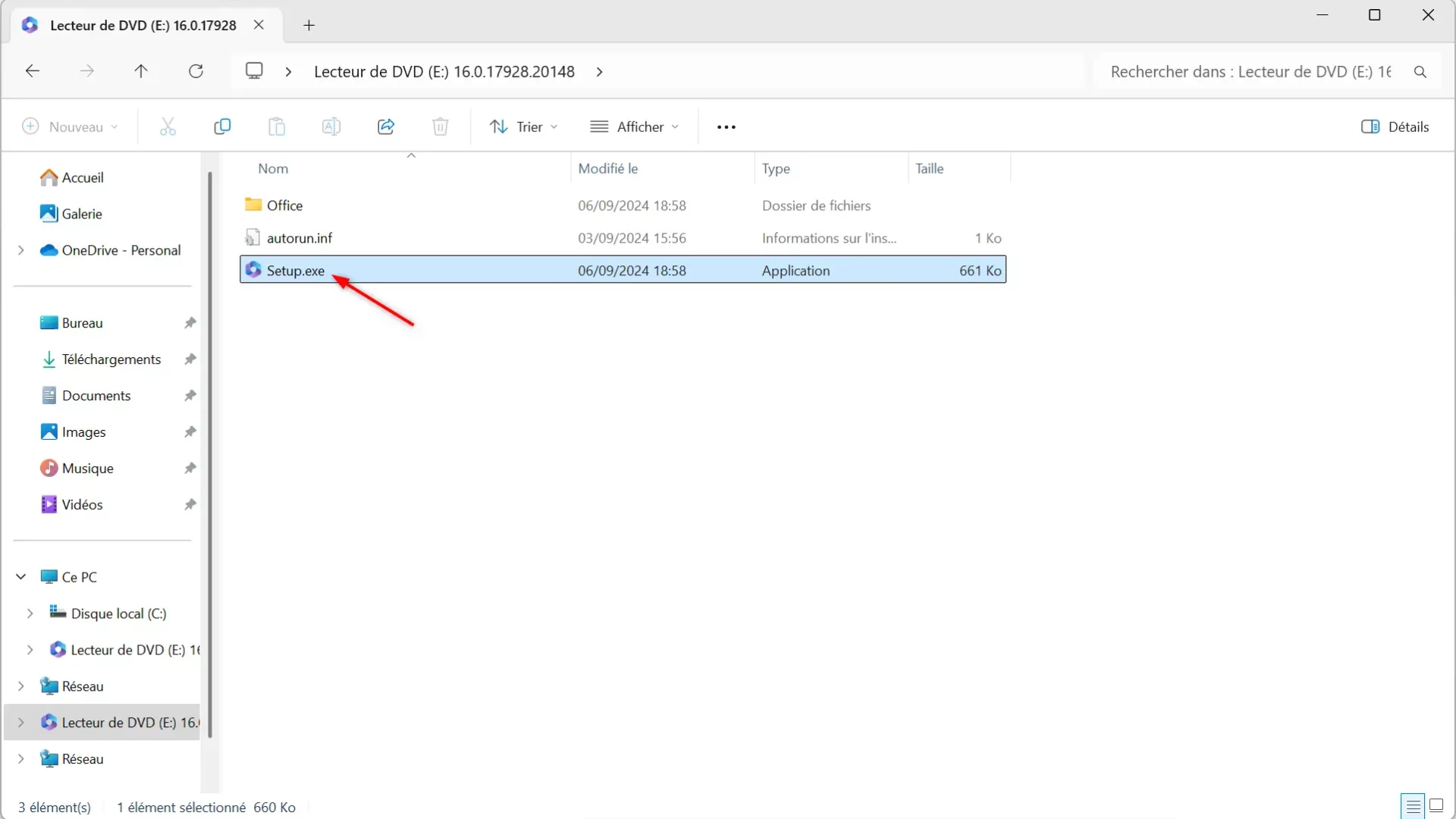Screen dimensions: 1456x819
Task: Click the forward navigation arrow
Action: click(87, 71)
